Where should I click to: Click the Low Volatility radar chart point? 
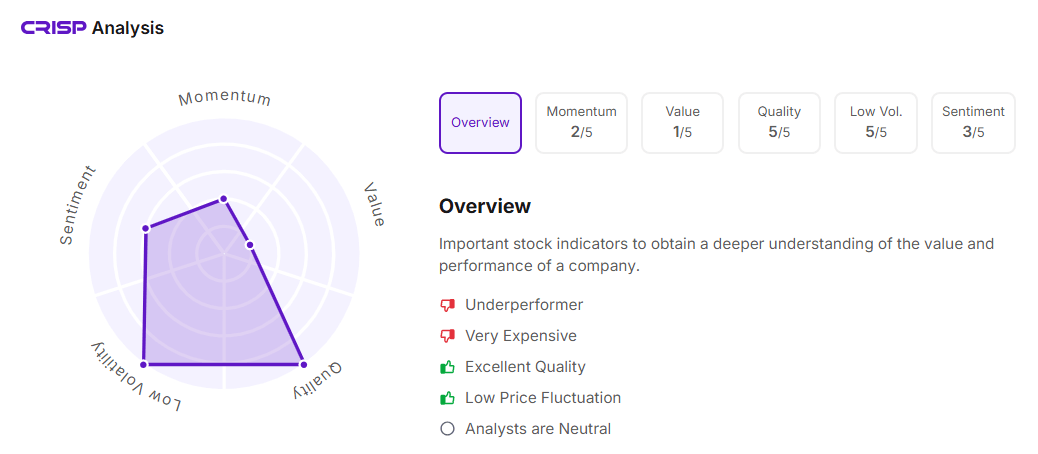click(x=144, y=364)
